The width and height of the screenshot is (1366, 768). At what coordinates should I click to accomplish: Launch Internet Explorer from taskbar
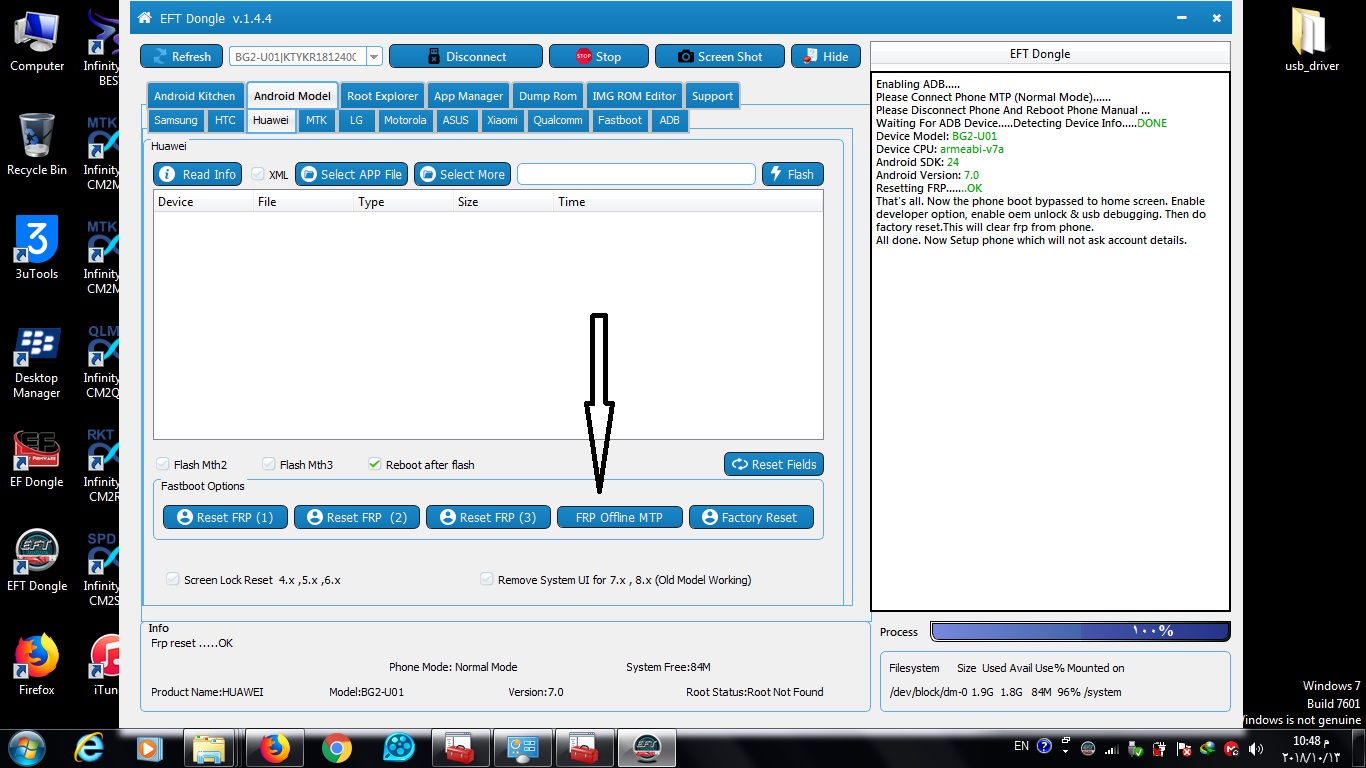(x=90, y=747)
